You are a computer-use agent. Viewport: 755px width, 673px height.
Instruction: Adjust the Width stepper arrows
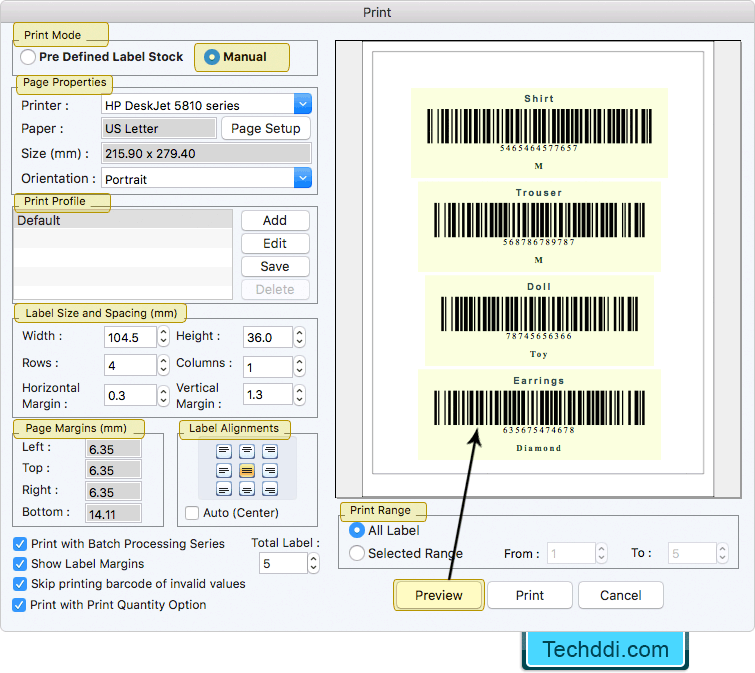[x=164, y=336]
